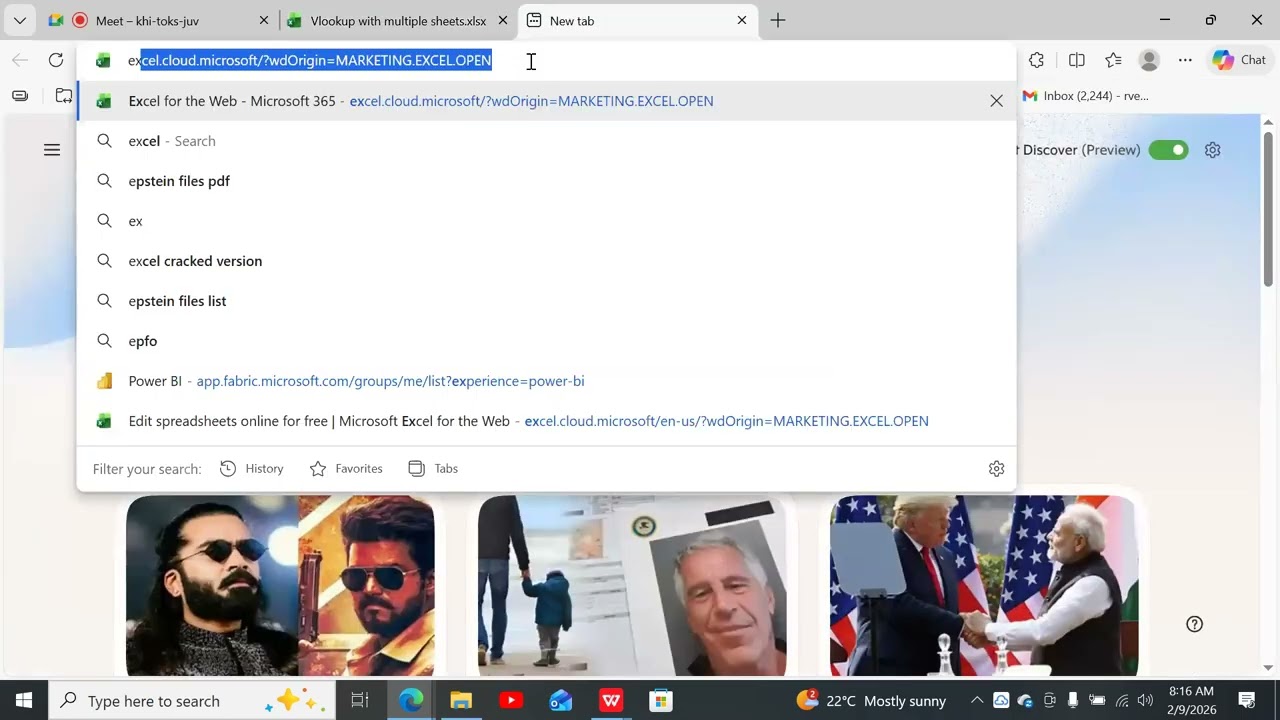
Task: Open Settings and more ellipsis menu
Action: (x=1185, y=60)
